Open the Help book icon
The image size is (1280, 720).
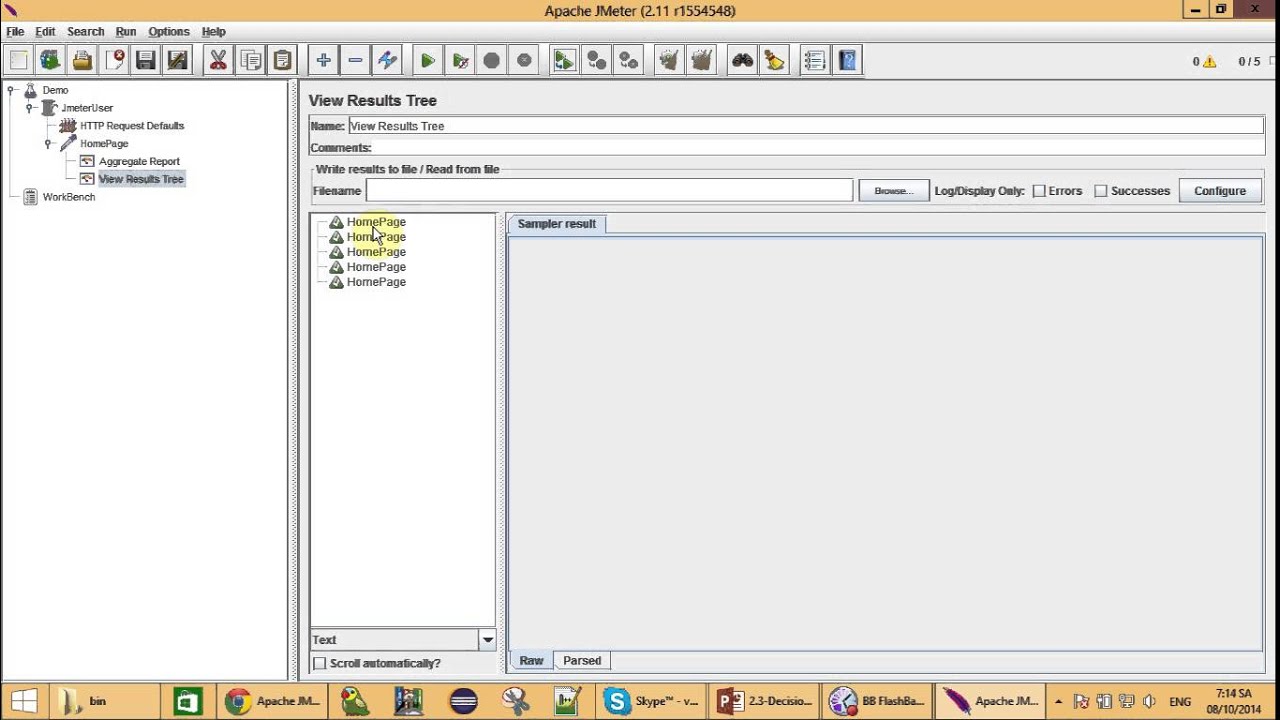click(x=846, y=61)
